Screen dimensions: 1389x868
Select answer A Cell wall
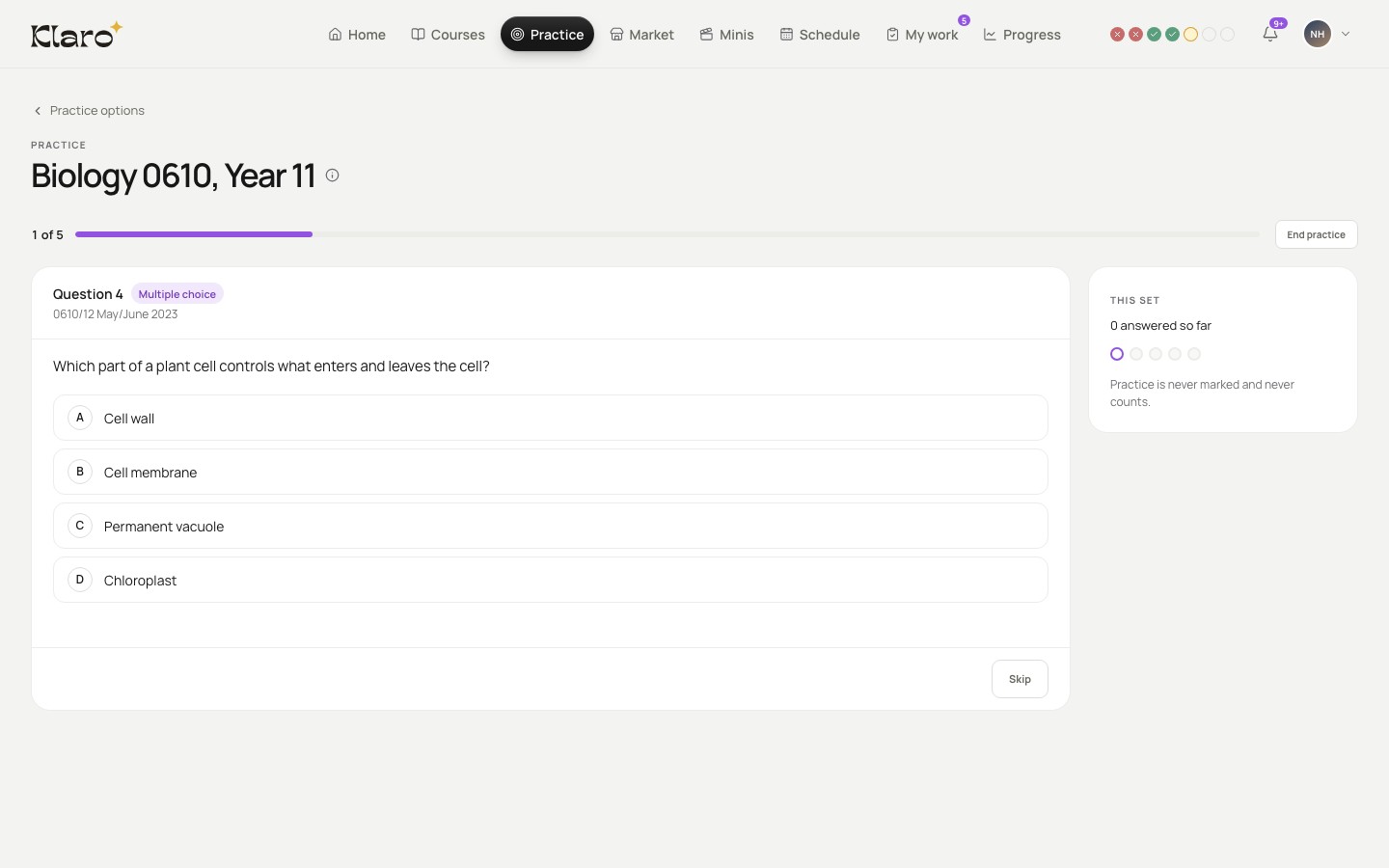tap(551, 418)
